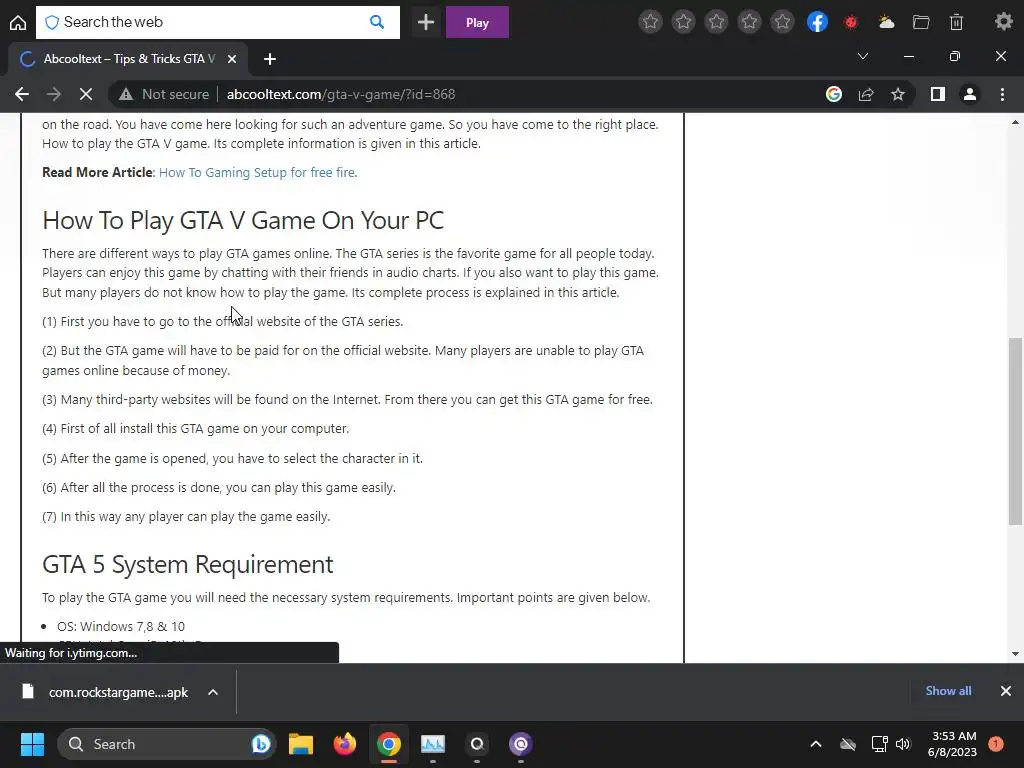Click the fourth star bookmark slot
The height and width of the screenshot is (768, 1024).
pyautogui.click(x=750, y=22)
